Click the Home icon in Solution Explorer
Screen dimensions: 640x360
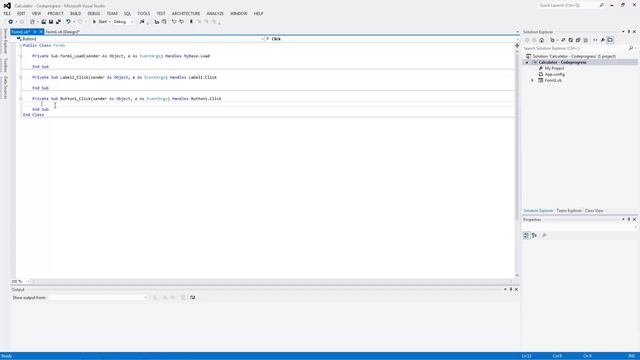pyautogui.click(x=542, y=40)
